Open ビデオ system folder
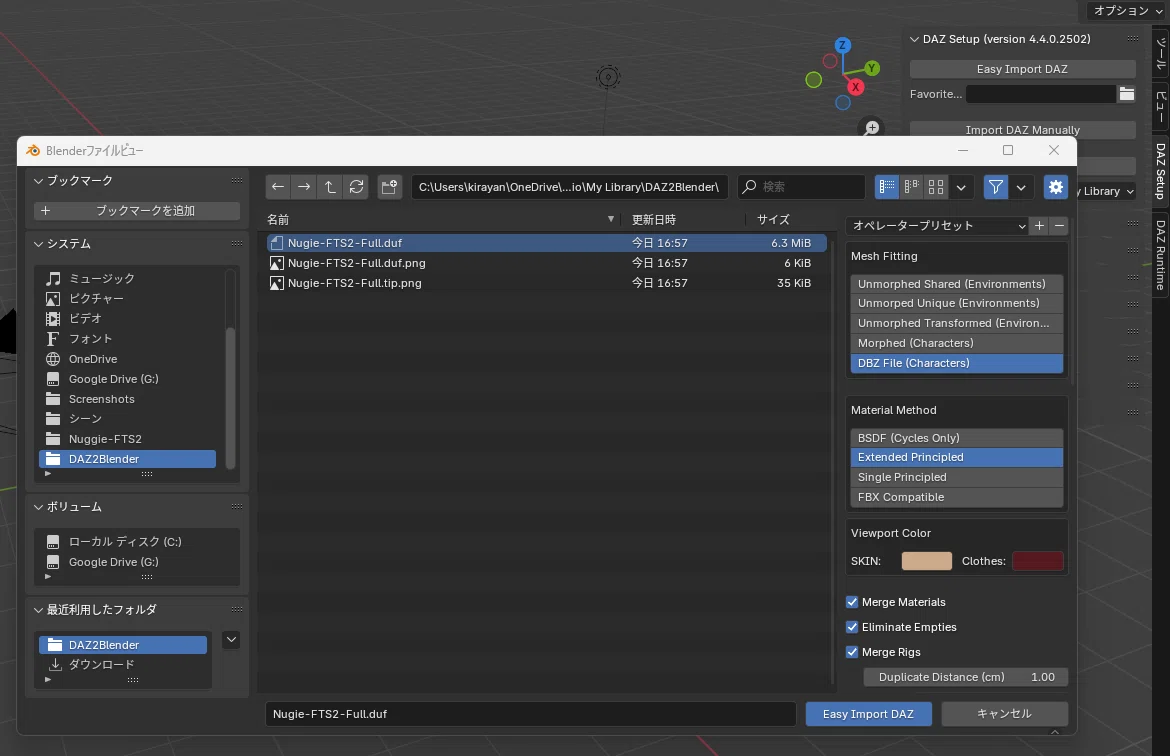1170x756 pixels. tap(128, 319)
